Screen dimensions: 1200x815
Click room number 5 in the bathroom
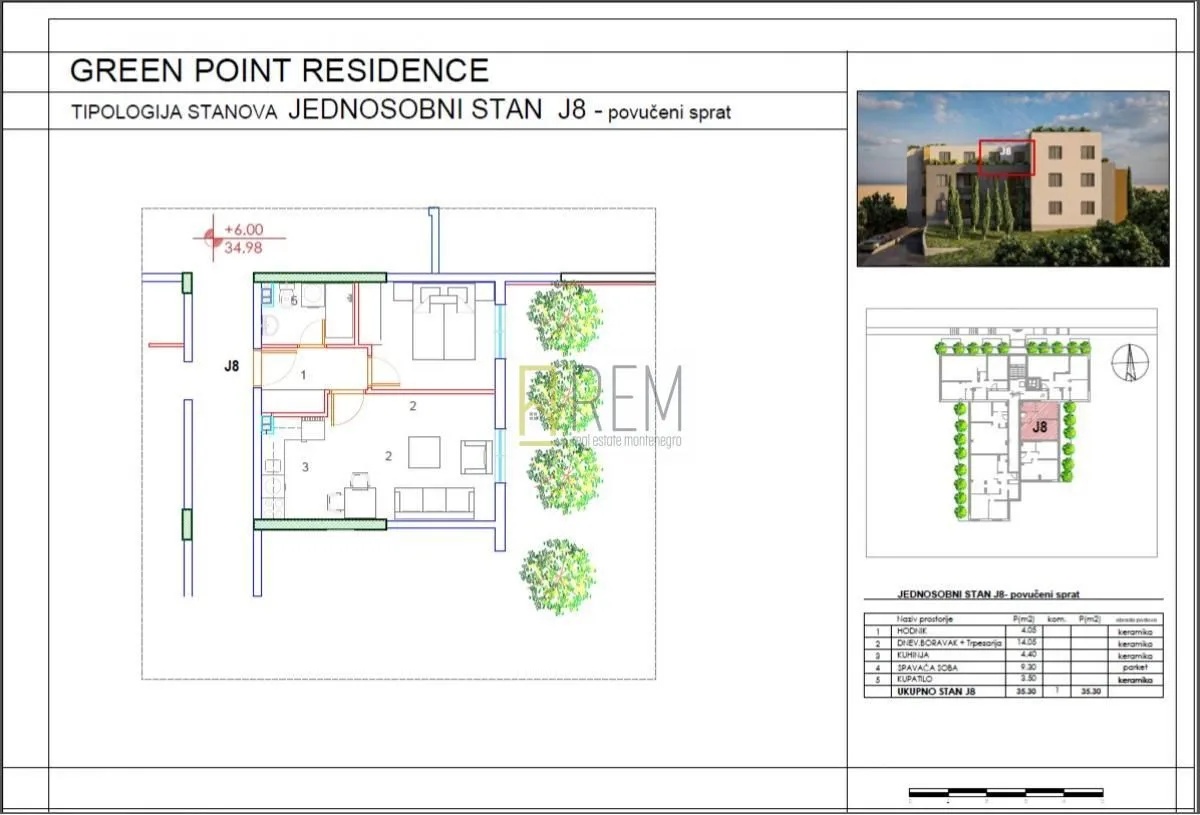pyautogui.click(x=294, y=300)
